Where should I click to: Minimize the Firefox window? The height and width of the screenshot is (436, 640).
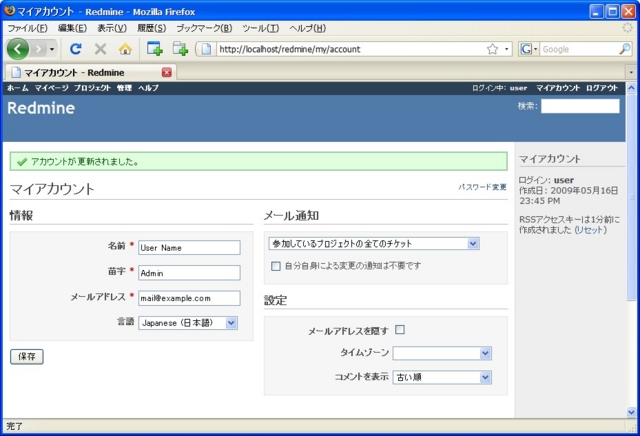pos(596,11)
